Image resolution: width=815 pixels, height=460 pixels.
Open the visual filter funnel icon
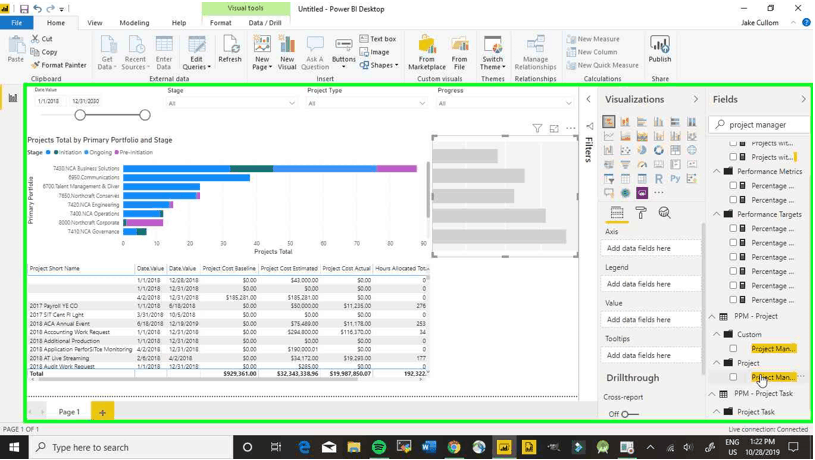pos(537,128)
